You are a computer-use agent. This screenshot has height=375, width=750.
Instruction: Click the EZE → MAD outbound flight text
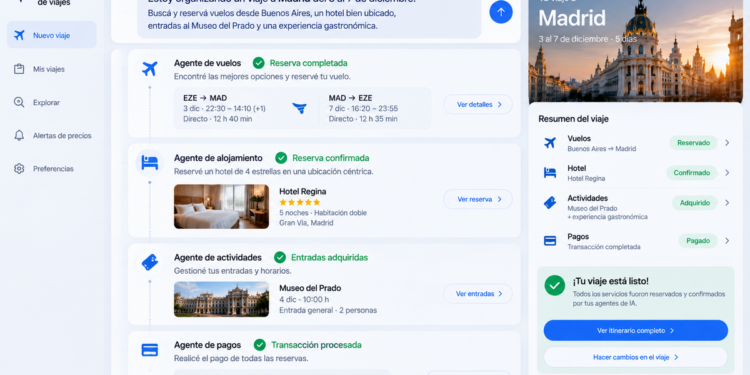(205, 98)
